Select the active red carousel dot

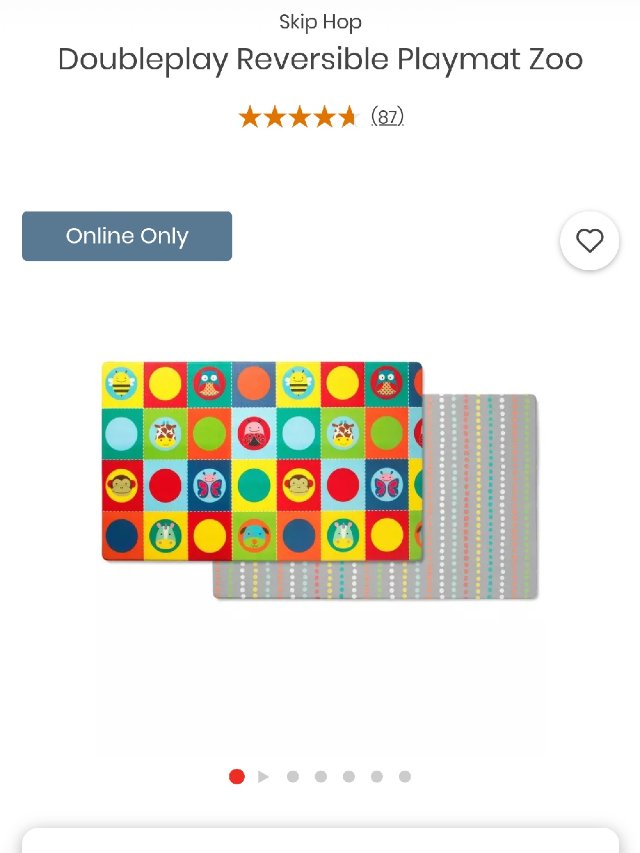237,776
